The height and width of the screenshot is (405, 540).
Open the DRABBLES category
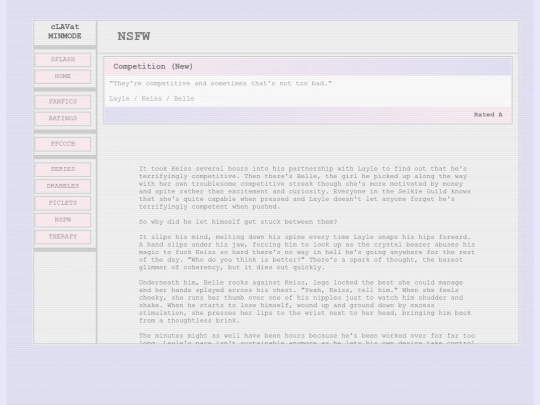tap(63, 186)
